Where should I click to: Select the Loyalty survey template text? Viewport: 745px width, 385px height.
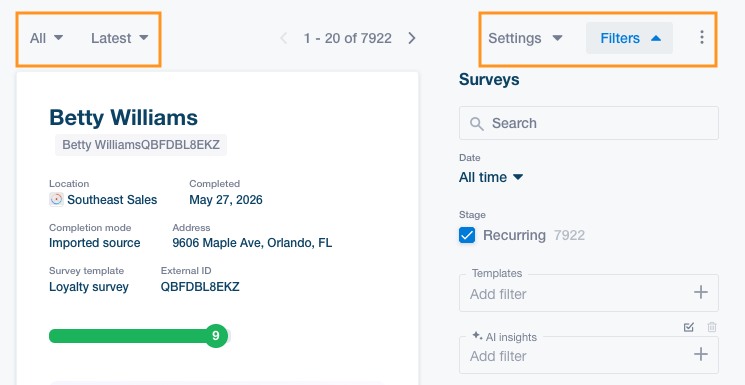tap(89, 287)
